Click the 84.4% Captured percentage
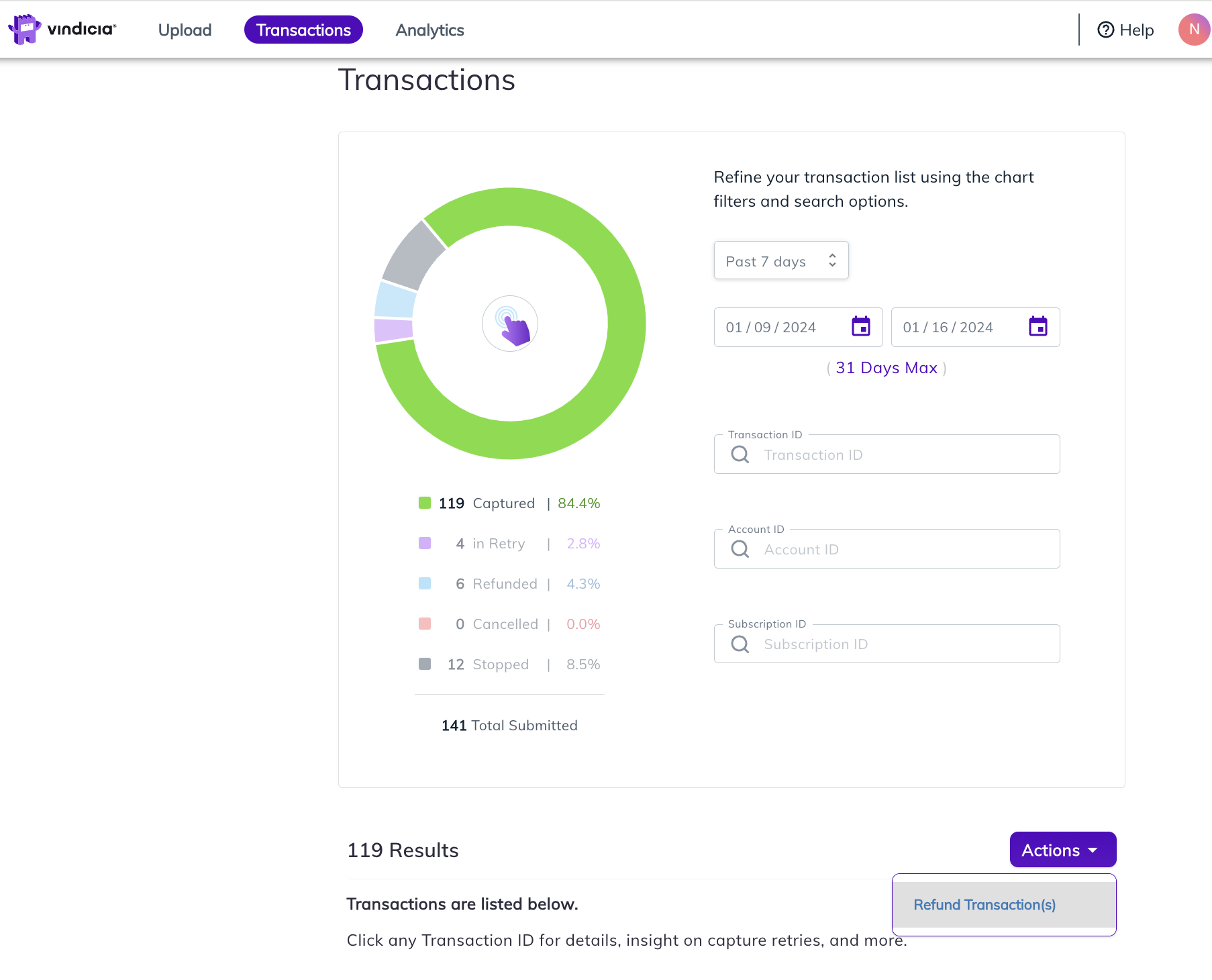Viewport: 1212px width, 980px height. (578, 503)
